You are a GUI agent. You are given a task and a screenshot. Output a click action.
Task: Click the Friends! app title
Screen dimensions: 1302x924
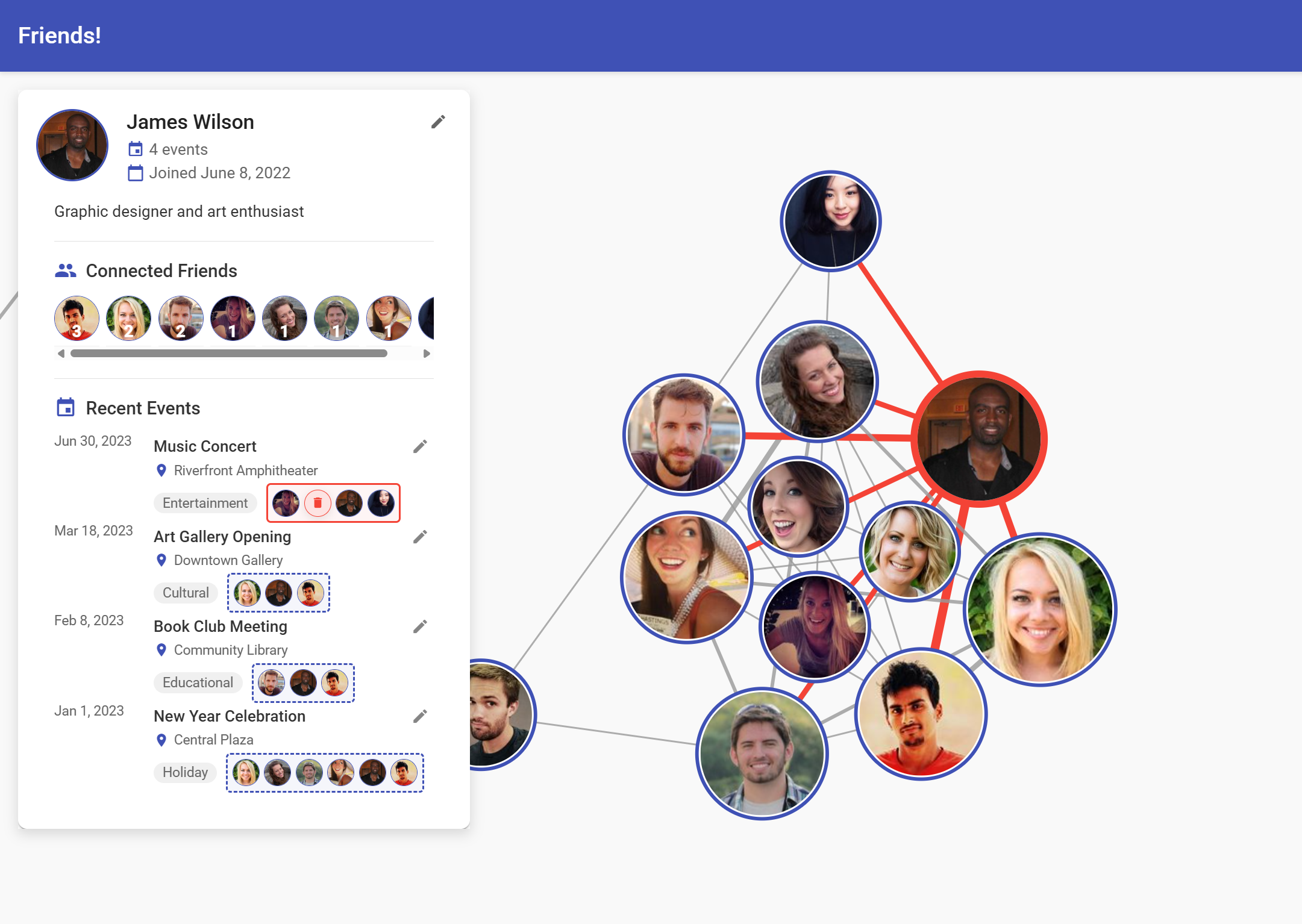[60, 36]
